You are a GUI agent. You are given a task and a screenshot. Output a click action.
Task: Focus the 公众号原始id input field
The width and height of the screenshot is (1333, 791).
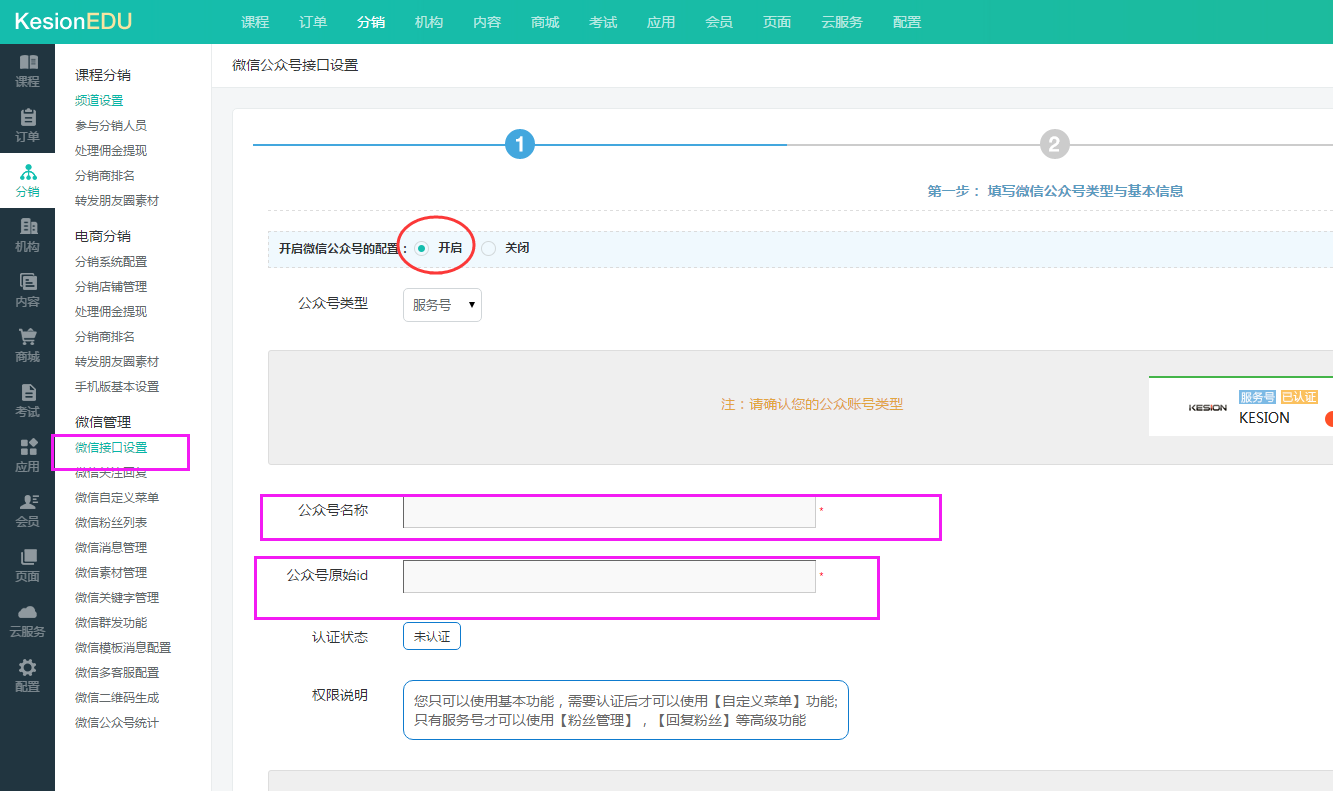[x=609, y=576]
